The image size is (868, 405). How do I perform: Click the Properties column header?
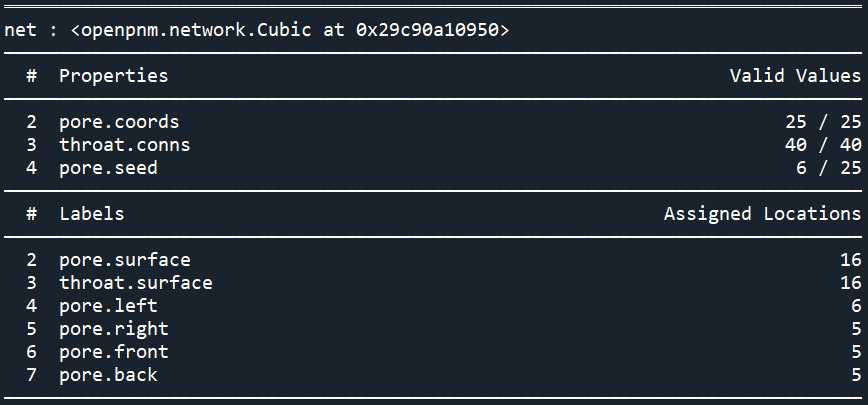pos(113,76)
